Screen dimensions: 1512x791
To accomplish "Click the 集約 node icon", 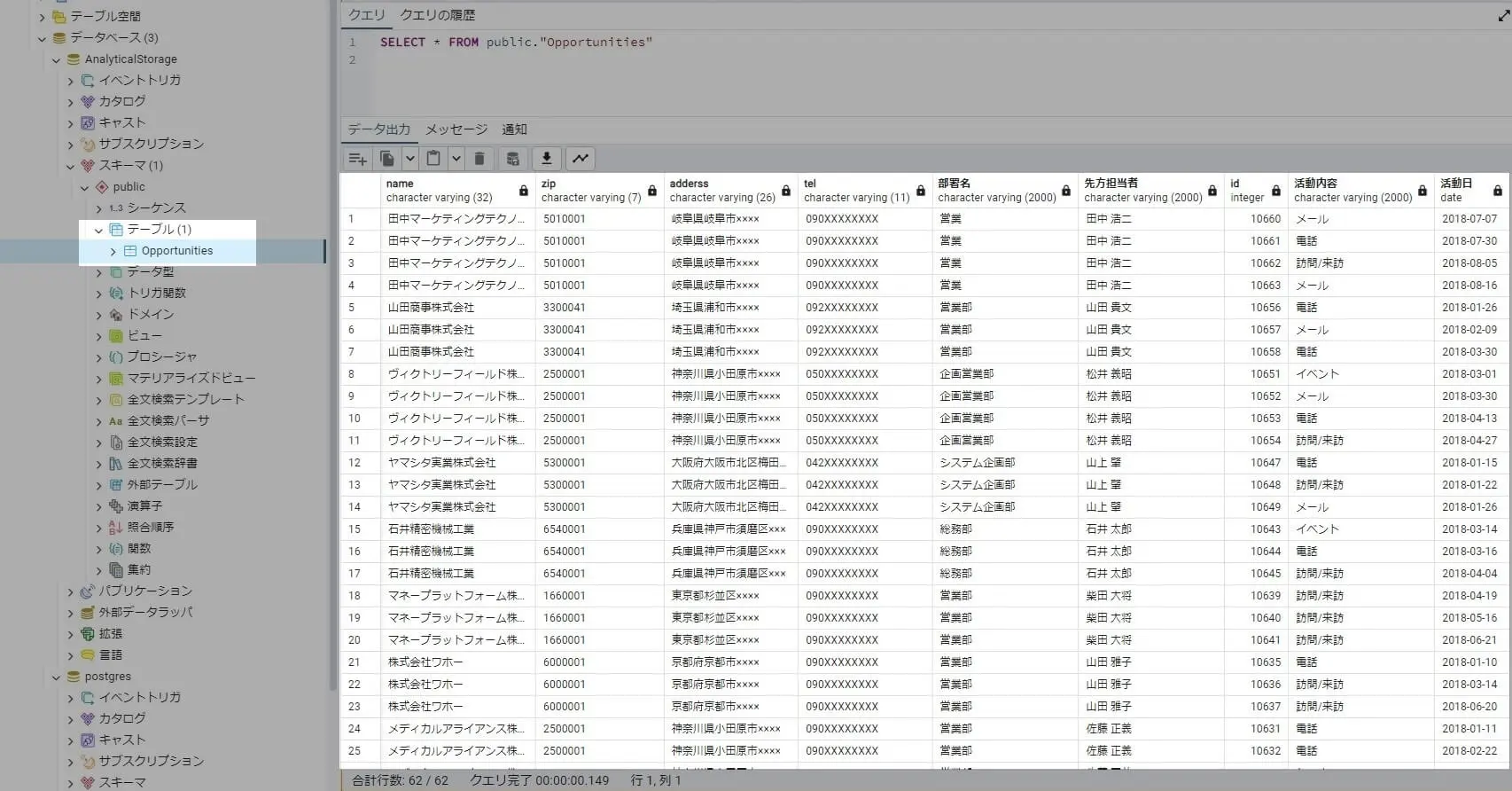I will tap(116, 570).
